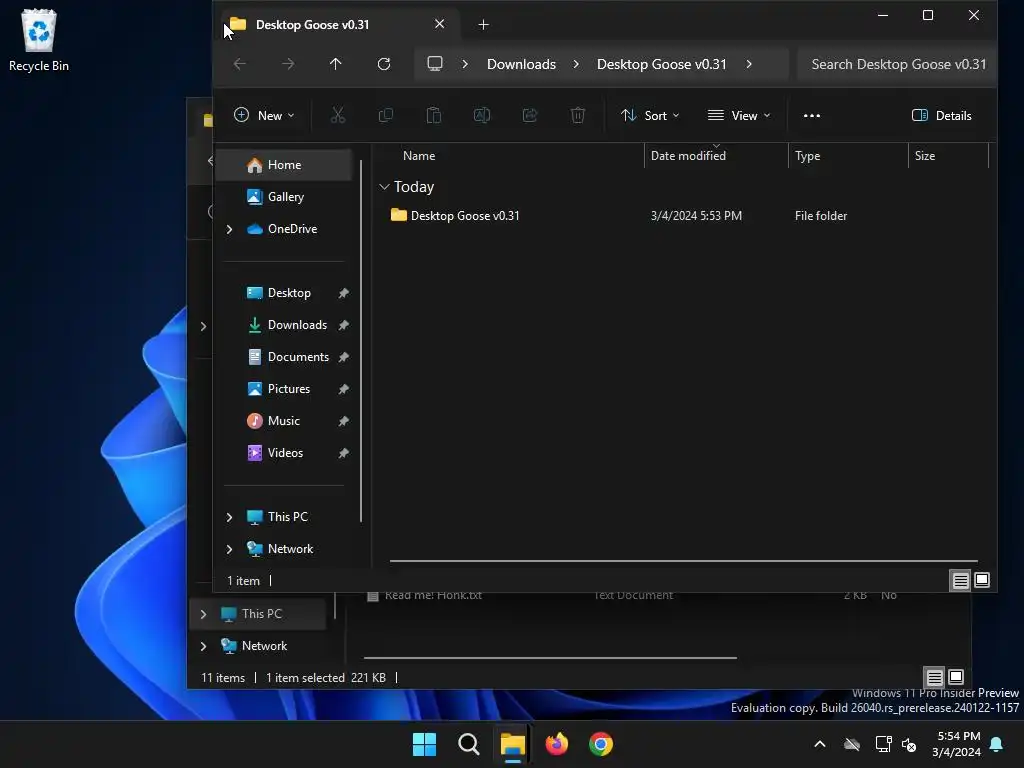Unpin Desktop from Quick access
This screenshot has height=768, width=1024.
[x=344, y=293]
